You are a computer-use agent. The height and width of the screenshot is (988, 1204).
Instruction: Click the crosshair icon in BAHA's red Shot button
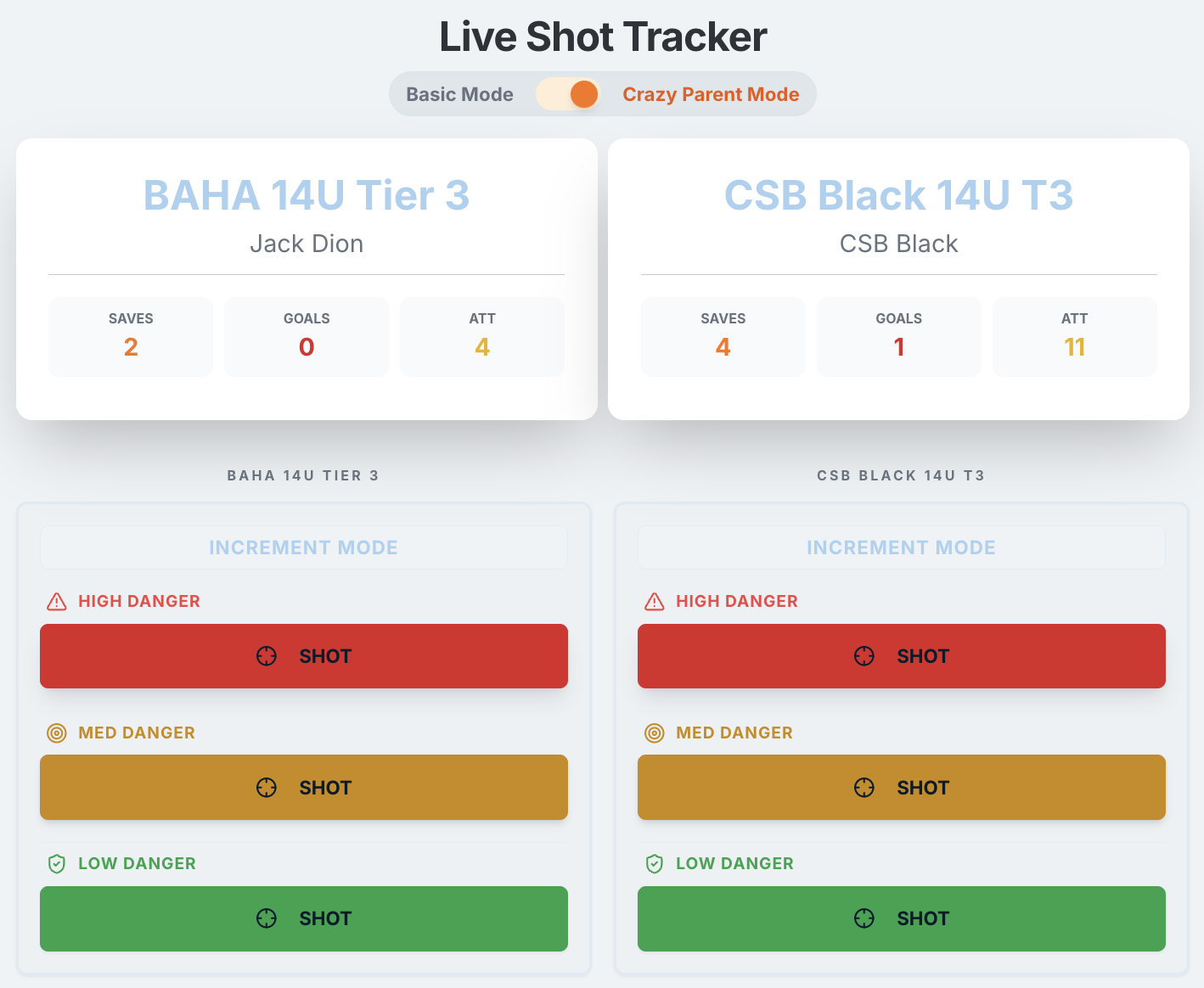(x=267, y=655)
